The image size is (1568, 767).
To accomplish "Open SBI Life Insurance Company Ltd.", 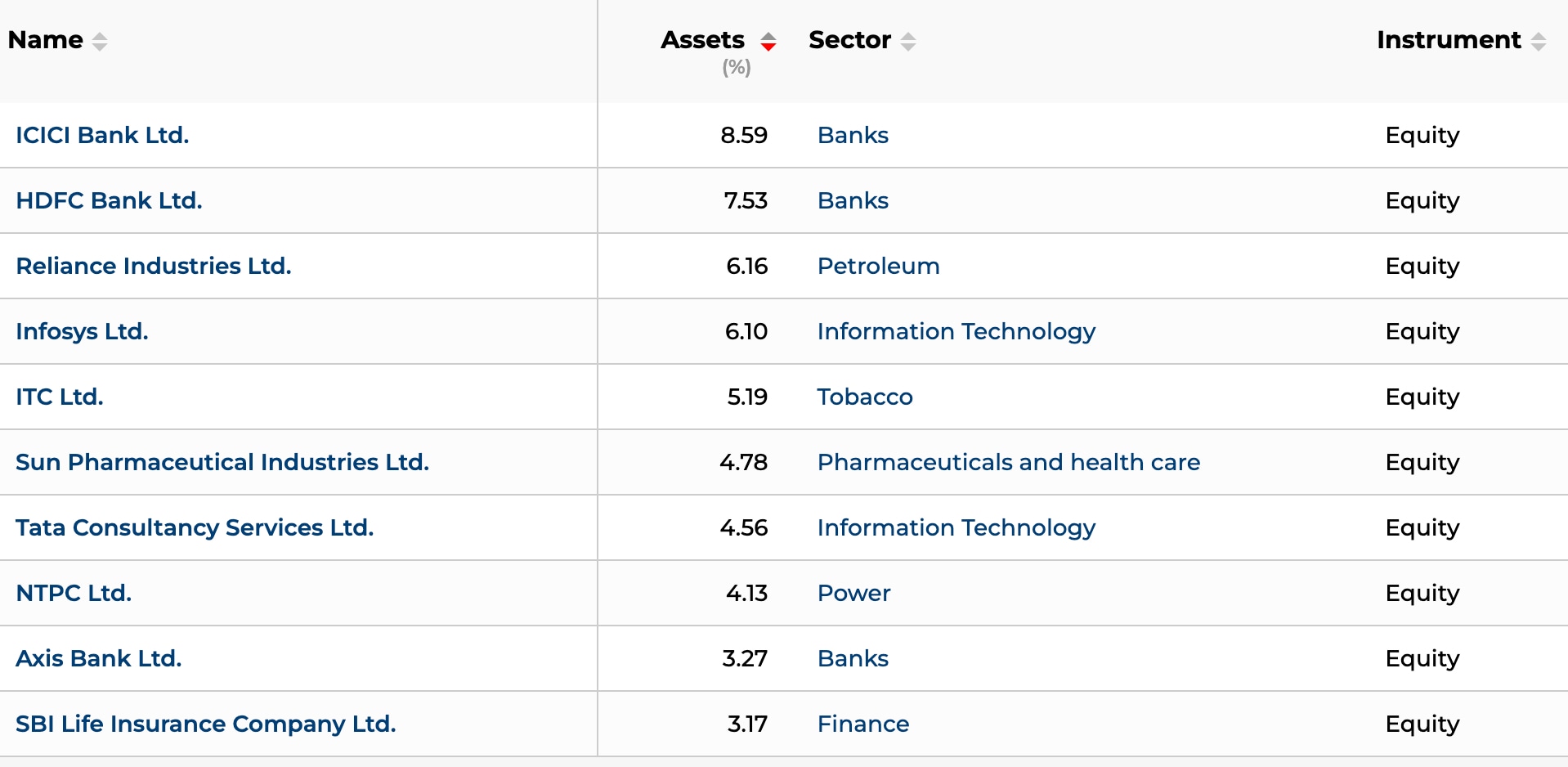I will (x=205, y=724).
